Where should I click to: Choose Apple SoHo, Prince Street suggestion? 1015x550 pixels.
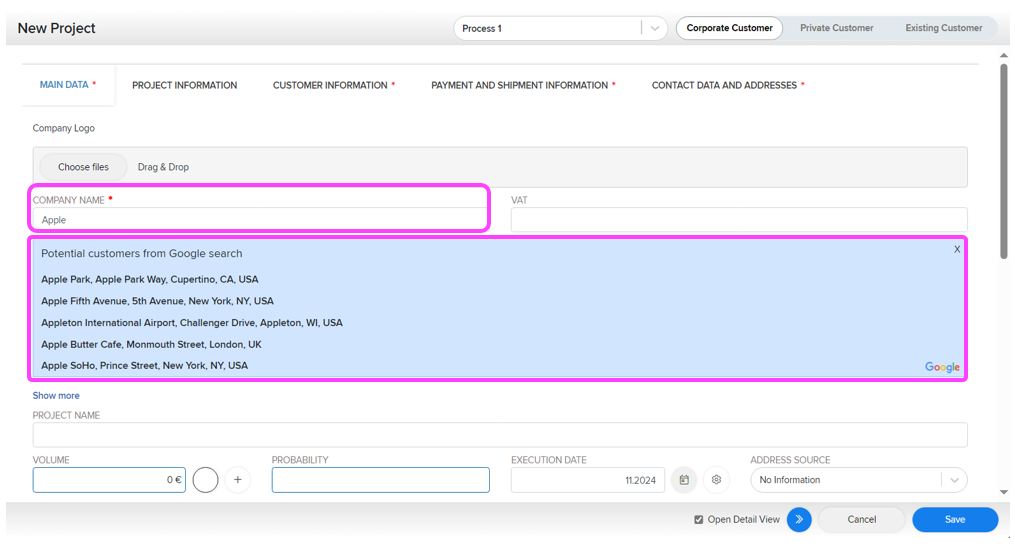point(144,366)
